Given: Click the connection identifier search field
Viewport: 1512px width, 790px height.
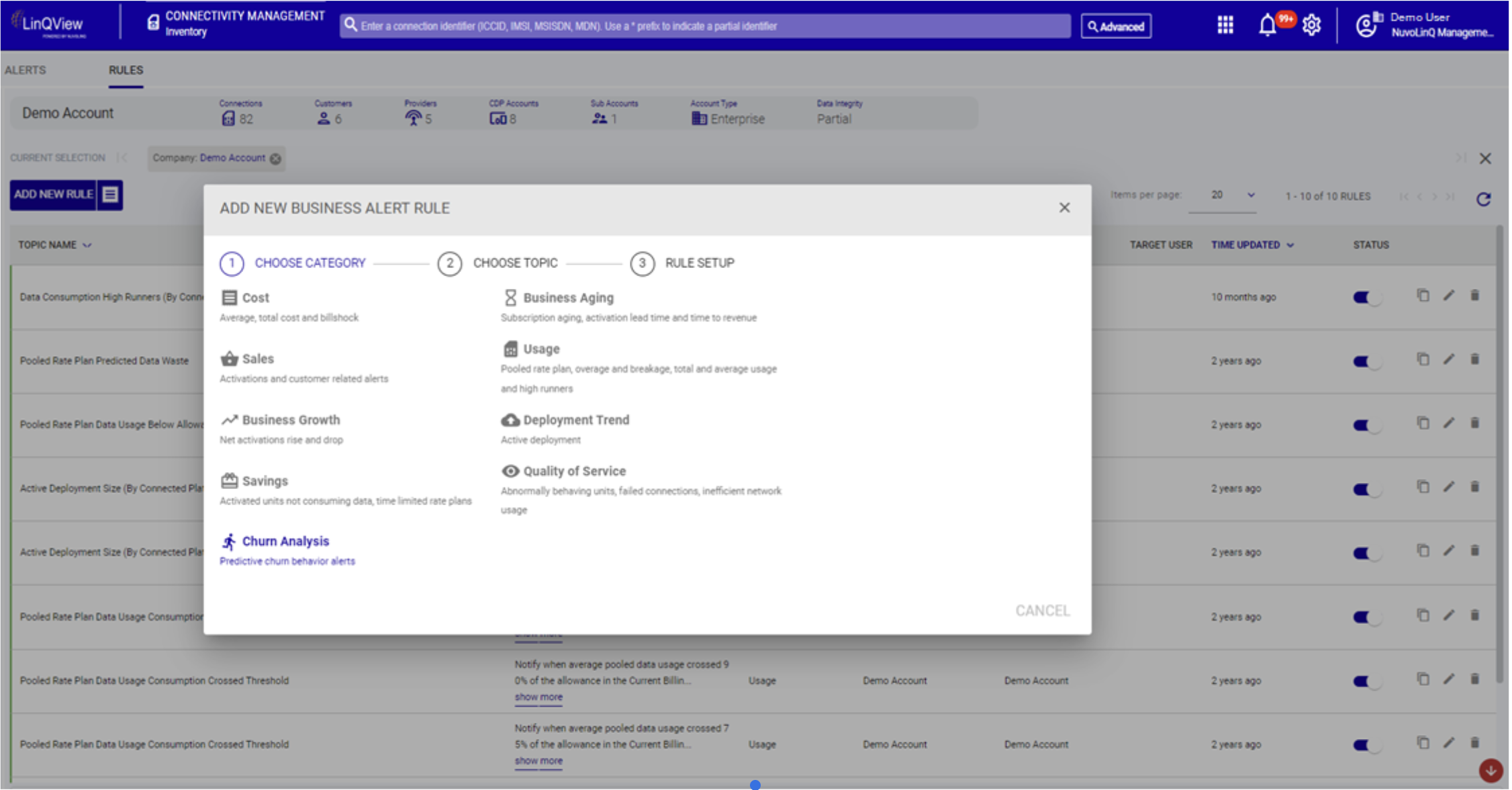Looking at the screenshot, I should 705,26.
